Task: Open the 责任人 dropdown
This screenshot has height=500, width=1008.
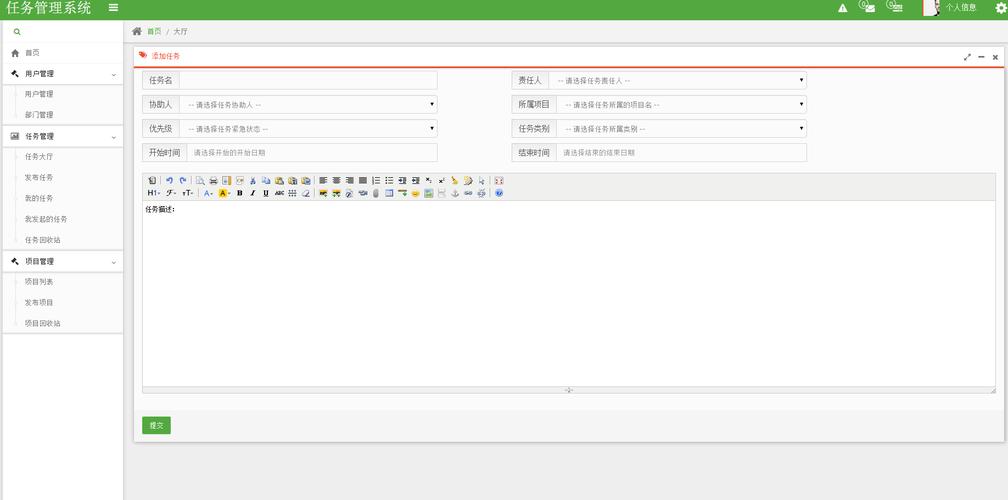Action: point(676,80)
